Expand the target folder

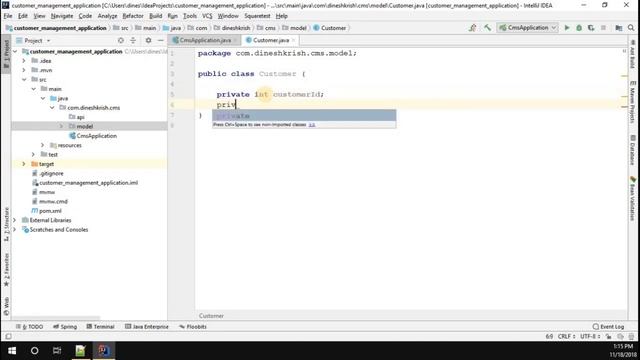24,164
